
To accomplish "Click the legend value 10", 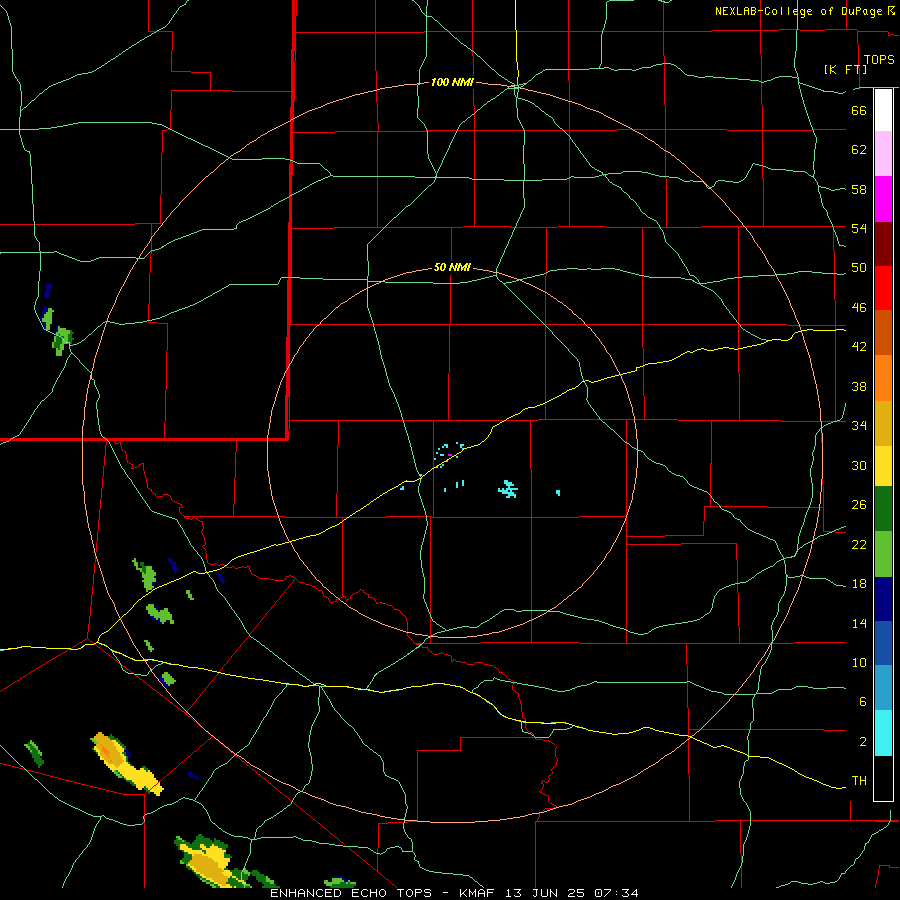I will pyautogui.click(x=859, y=662).
